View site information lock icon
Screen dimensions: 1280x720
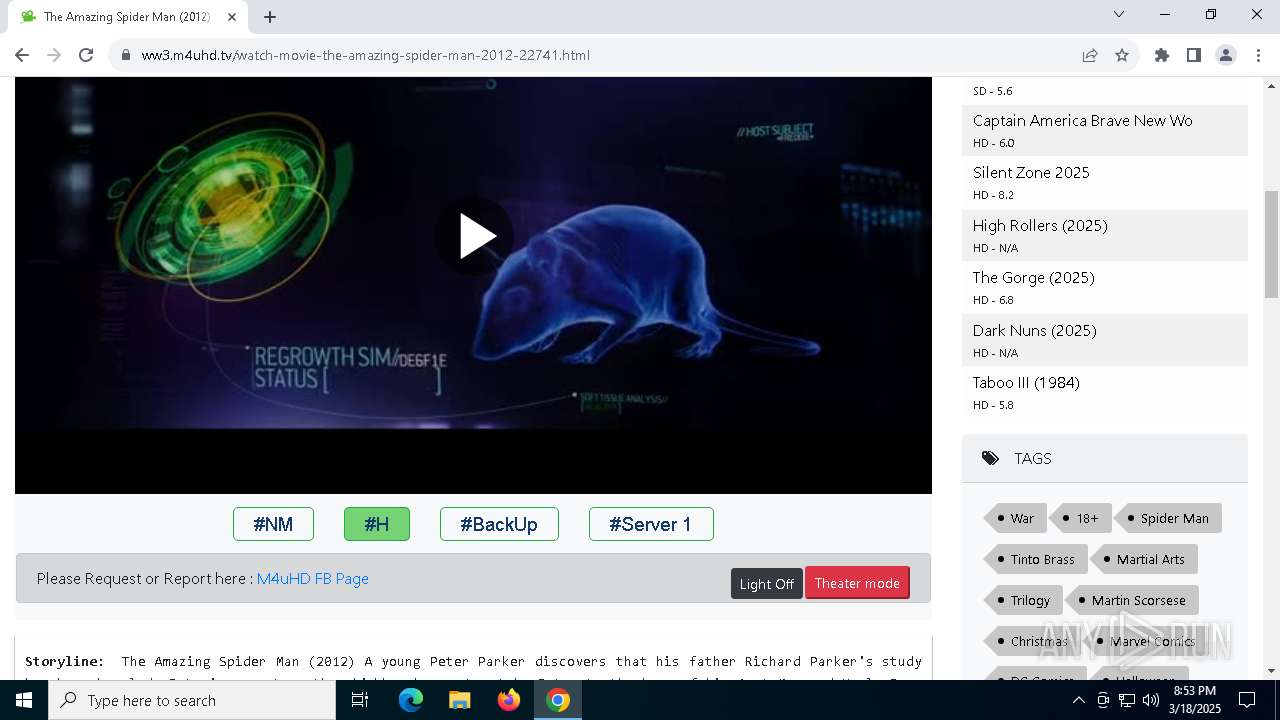click(125, 55)
